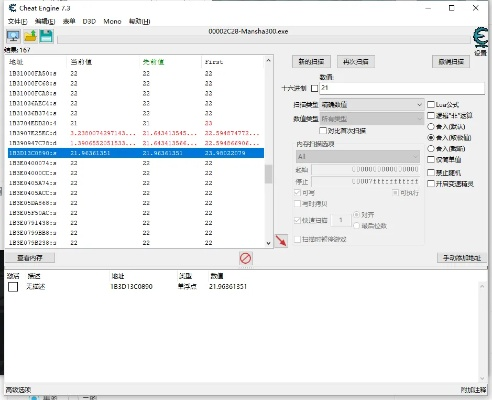The width and height of the screenshot is (492, 400).
Task: Click the open cheat table folder icon
Action: (x=30, y=36)
